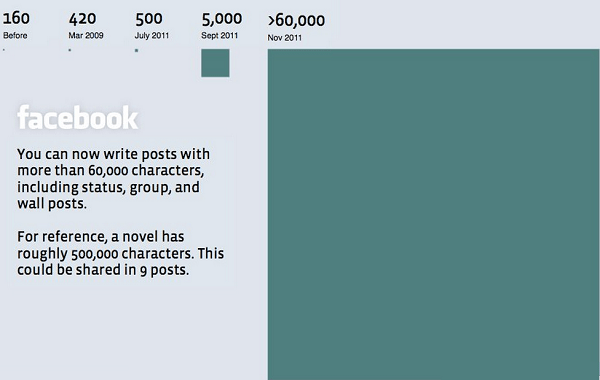Select the Before date label
The height and width of the screenshot is (380, 600).
(15, 36)
